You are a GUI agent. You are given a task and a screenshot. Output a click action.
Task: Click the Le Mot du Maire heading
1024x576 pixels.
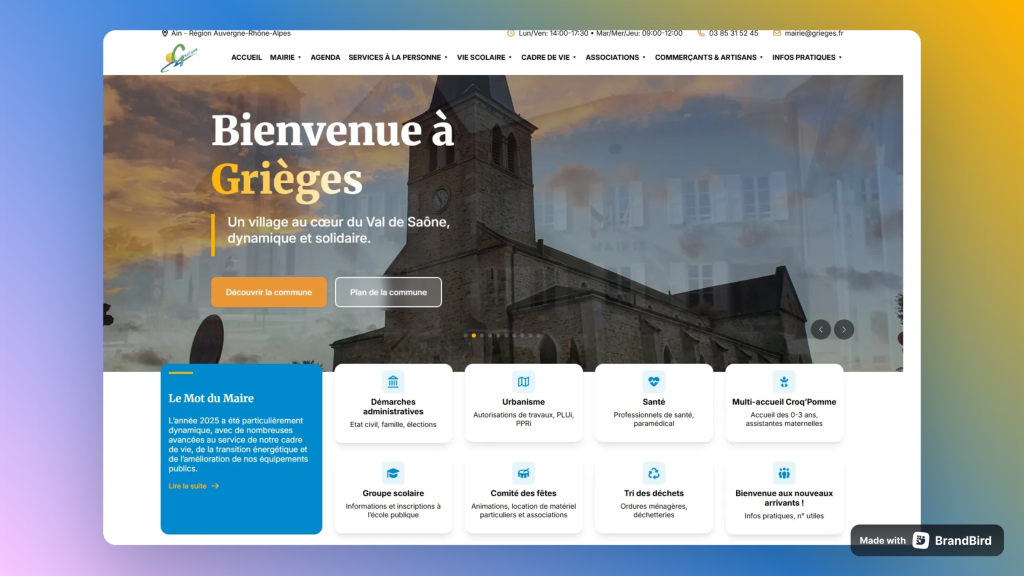(x=211, y=398)
